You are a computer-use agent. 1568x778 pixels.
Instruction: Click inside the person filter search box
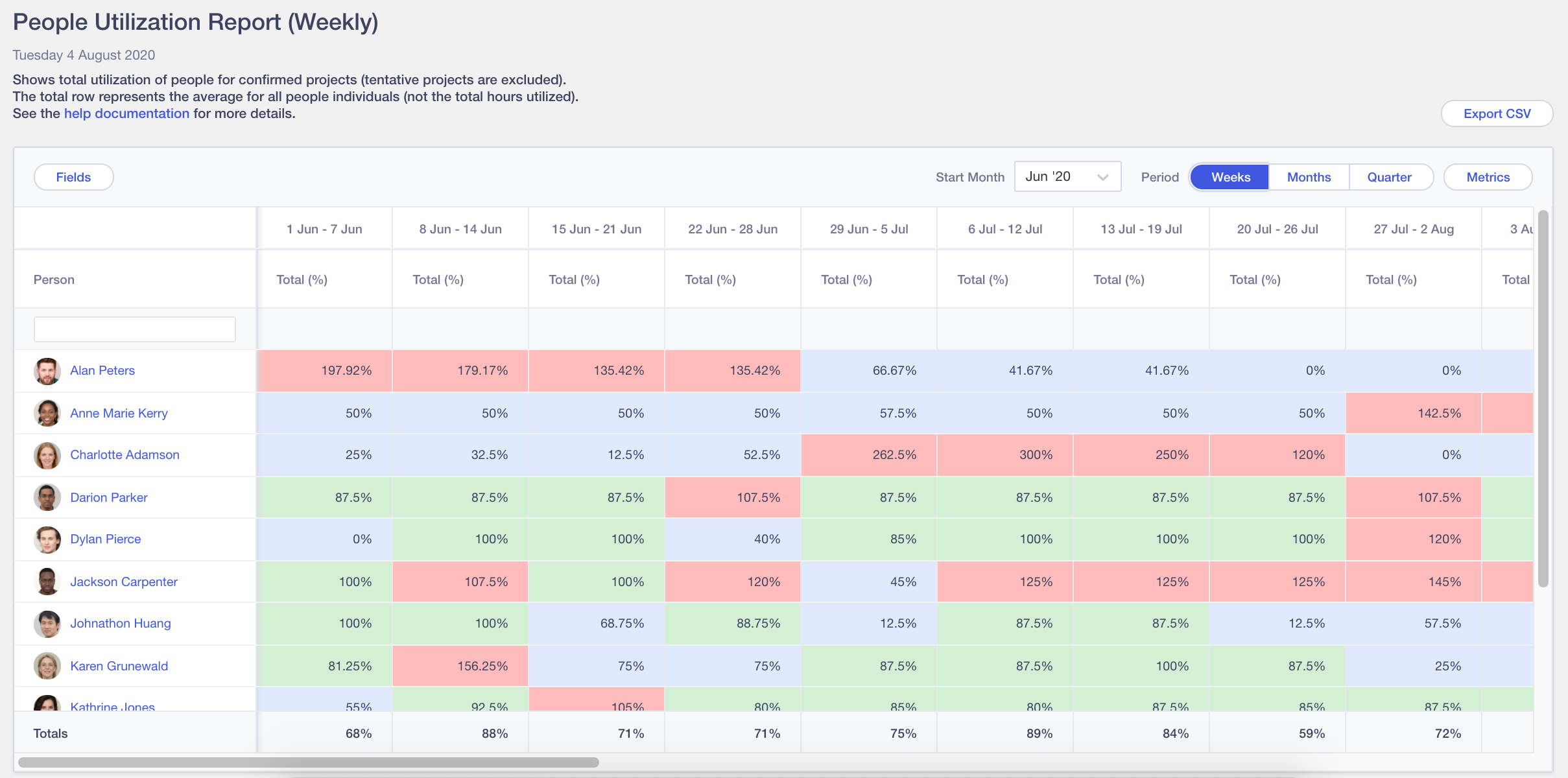134,329
